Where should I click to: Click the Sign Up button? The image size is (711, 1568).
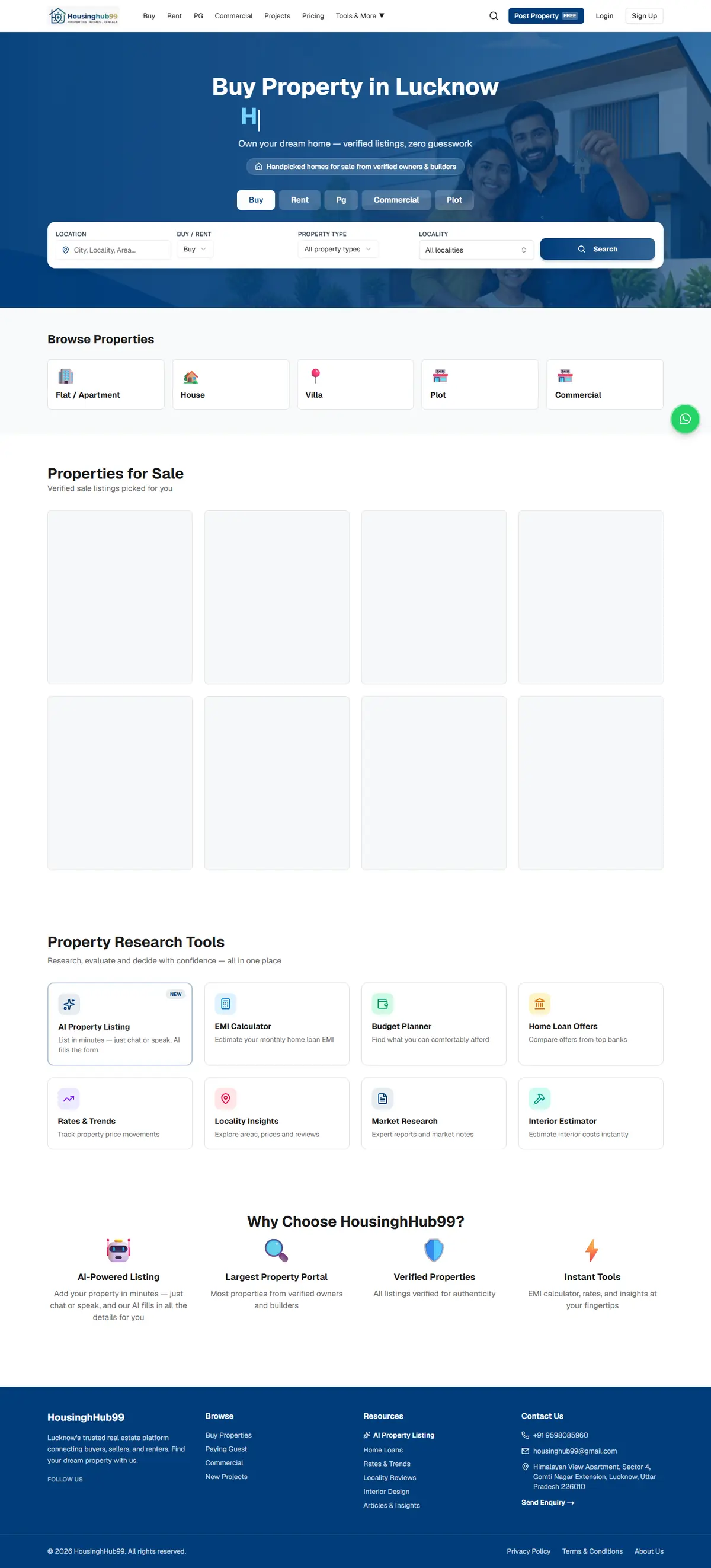[644, 16]
